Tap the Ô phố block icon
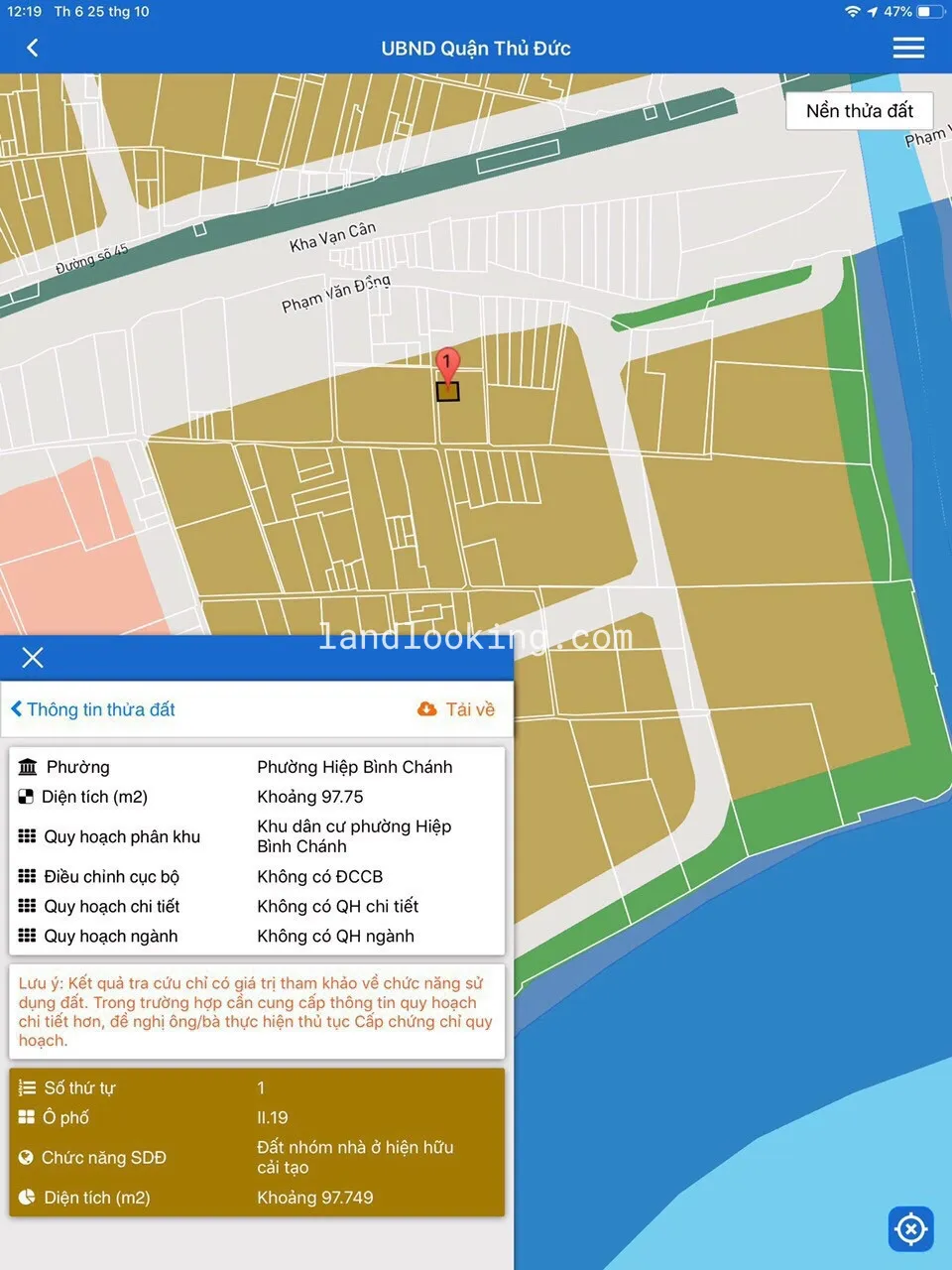This screenshot has height=1270, width=952. tap(27, 1117)
